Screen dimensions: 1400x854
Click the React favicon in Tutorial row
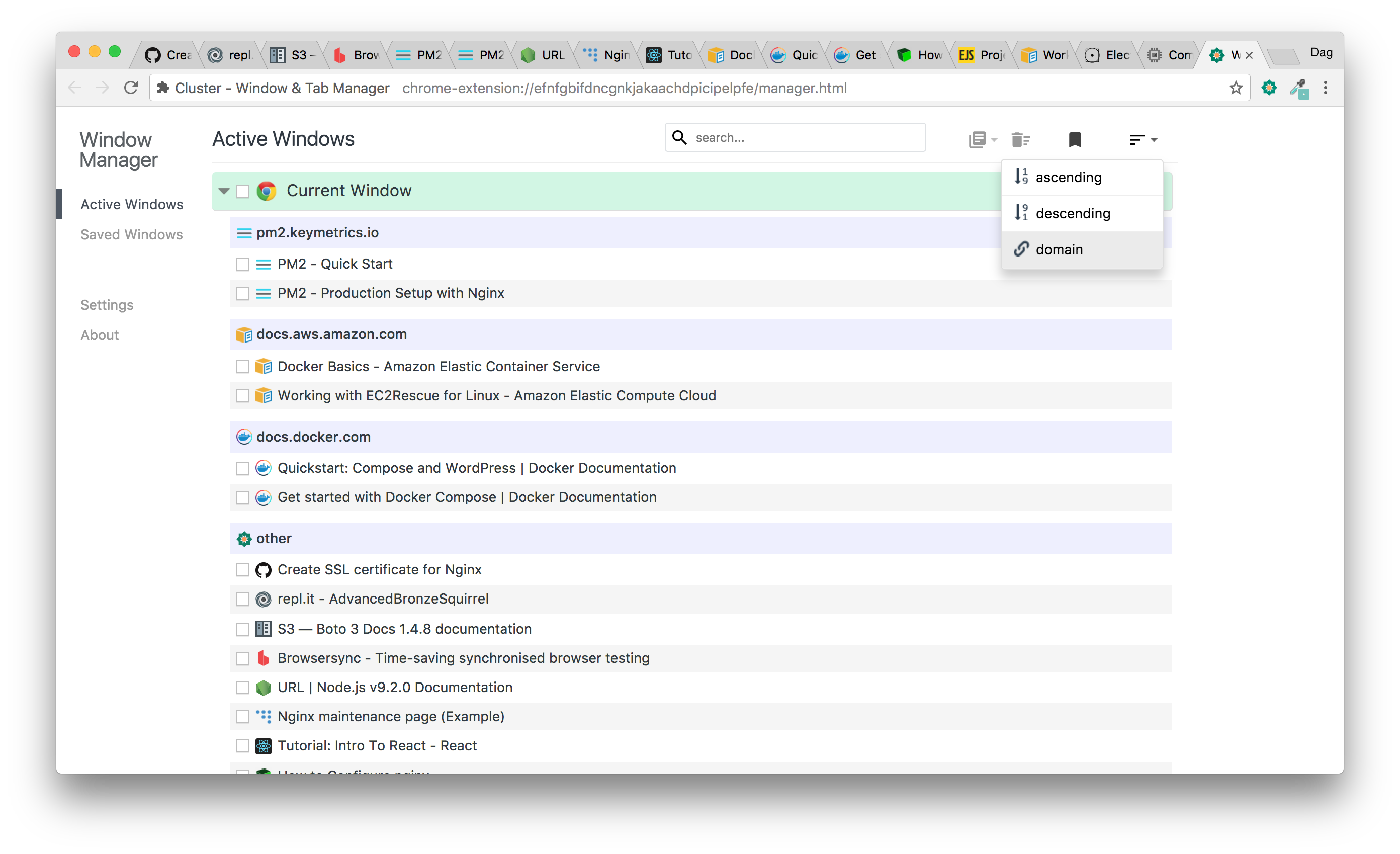(x=263, y=746)
